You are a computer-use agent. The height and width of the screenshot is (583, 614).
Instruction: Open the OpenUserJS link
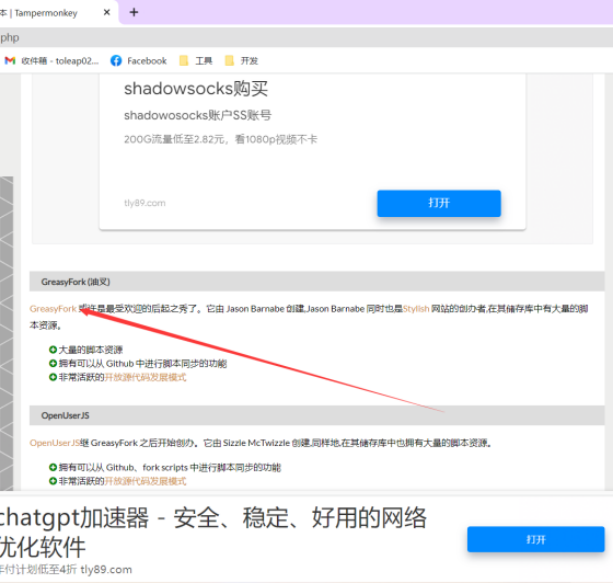55,443
